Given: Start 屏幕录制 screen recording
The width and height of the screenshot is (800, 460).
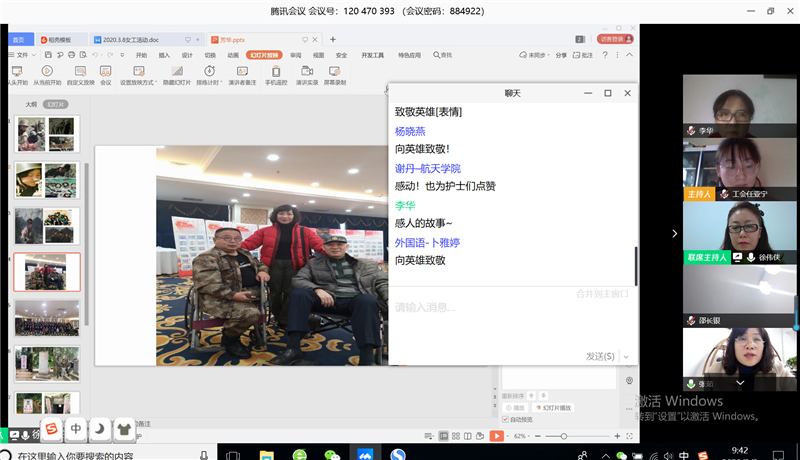Looking at the screenshot, I should click(x=335, y=74).
